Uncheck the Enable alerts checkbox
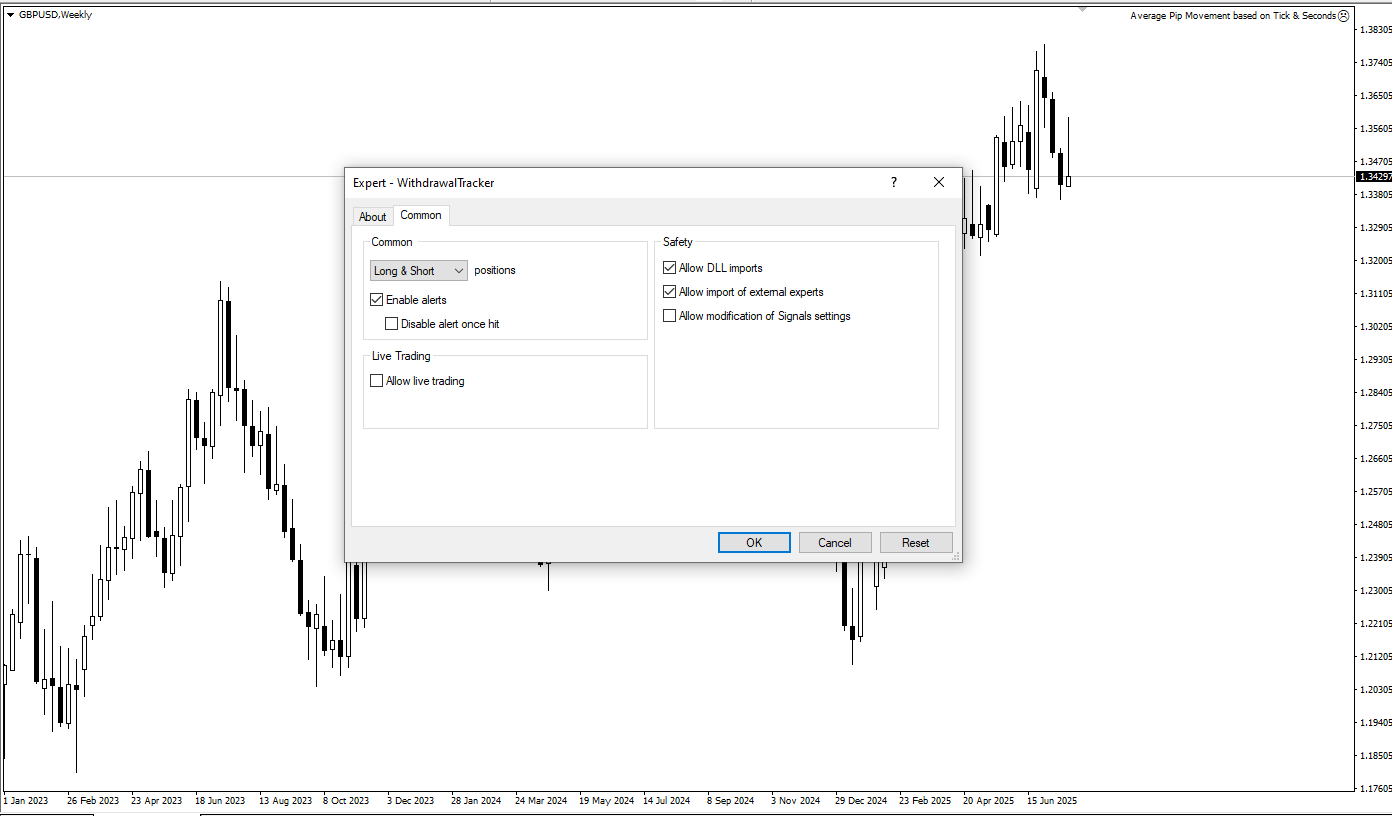The width and height of the screenshot is (1392, 816). (377, 300)
